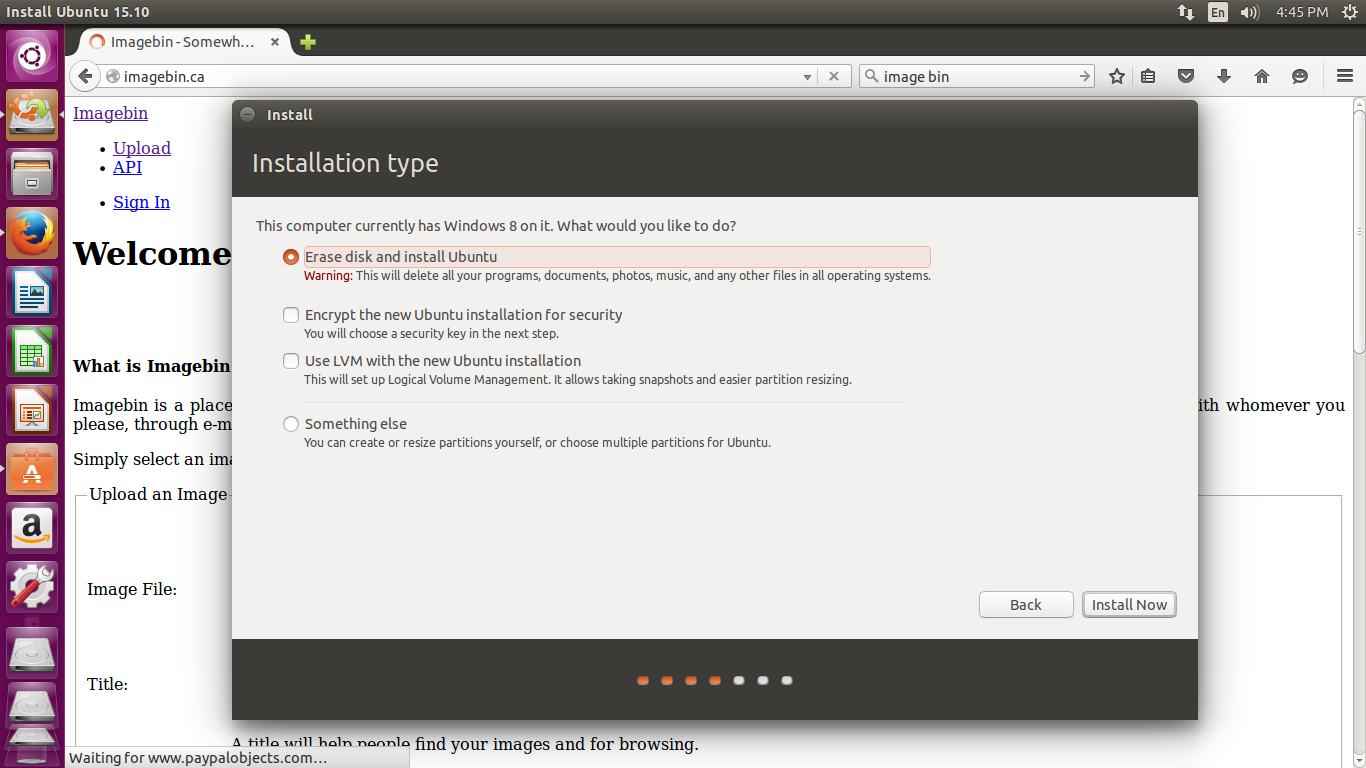Open the En keyboard layout indicator
This screenshot has height=768, width=1366.
1217,12
